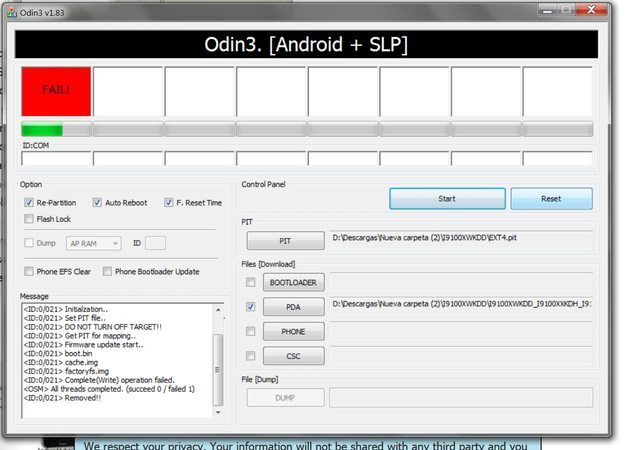Image resolution: width=640 pixels, height=450 pixels.
Task: Open the AP RAM dropdown
Action: 93,243
